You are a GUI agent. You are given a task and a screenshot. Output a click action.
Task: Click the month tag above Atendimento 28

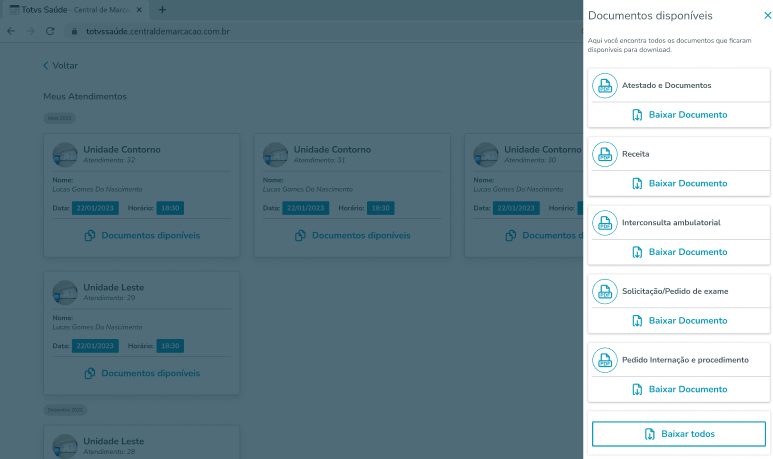(x=65, y=410)
